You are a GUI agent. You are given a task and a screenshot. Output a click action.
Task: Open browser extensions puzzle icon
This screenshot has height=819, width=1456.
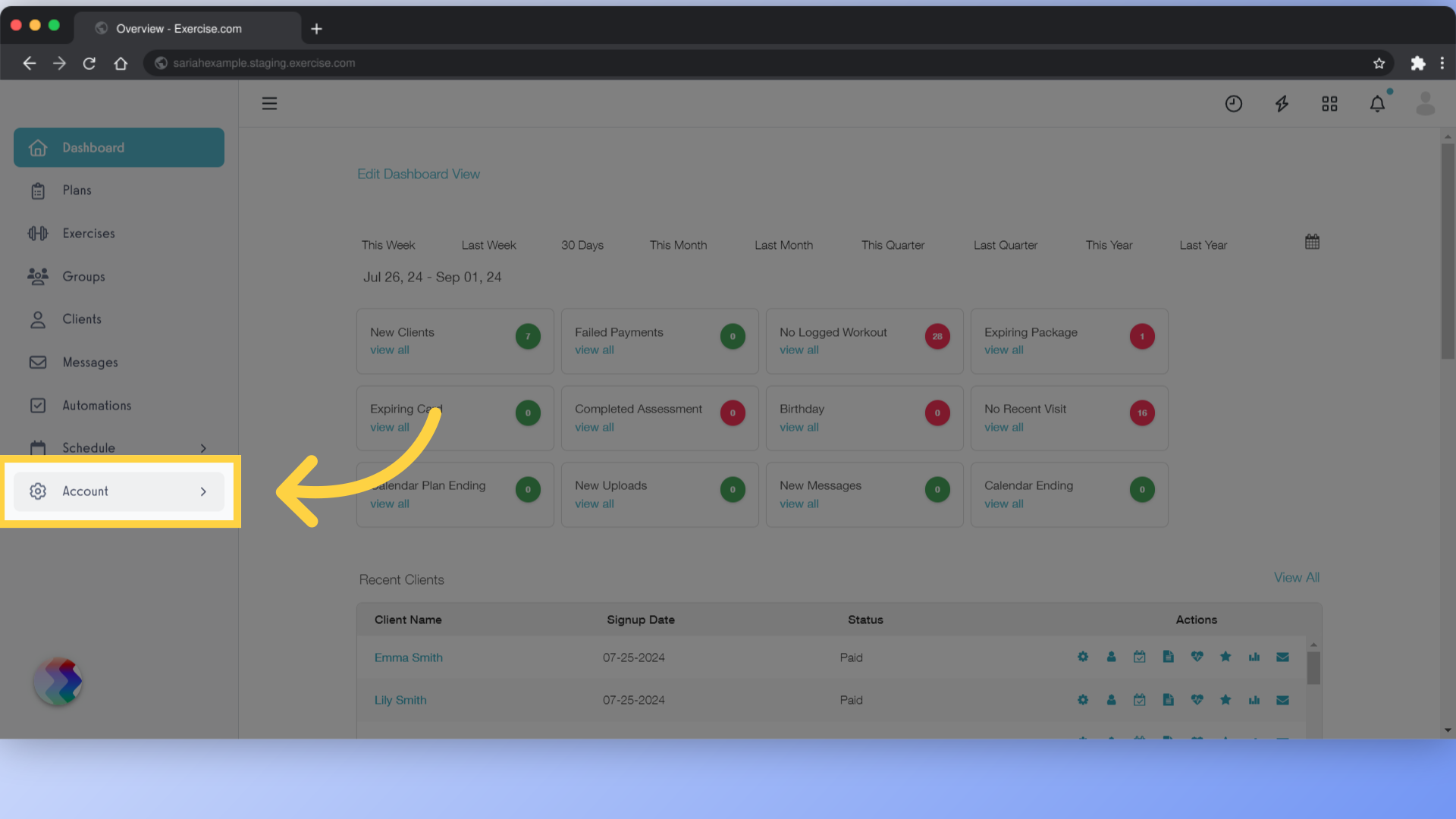1418,64
